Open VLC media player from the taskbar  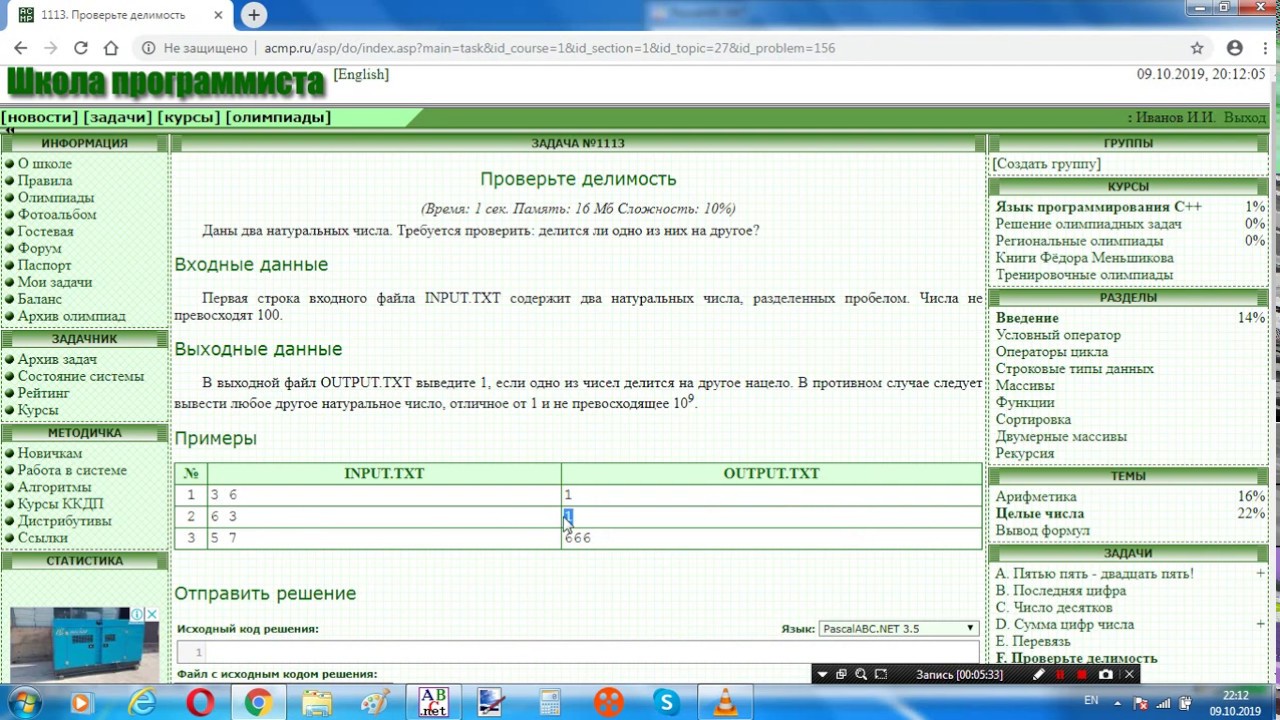click(726, 702)
